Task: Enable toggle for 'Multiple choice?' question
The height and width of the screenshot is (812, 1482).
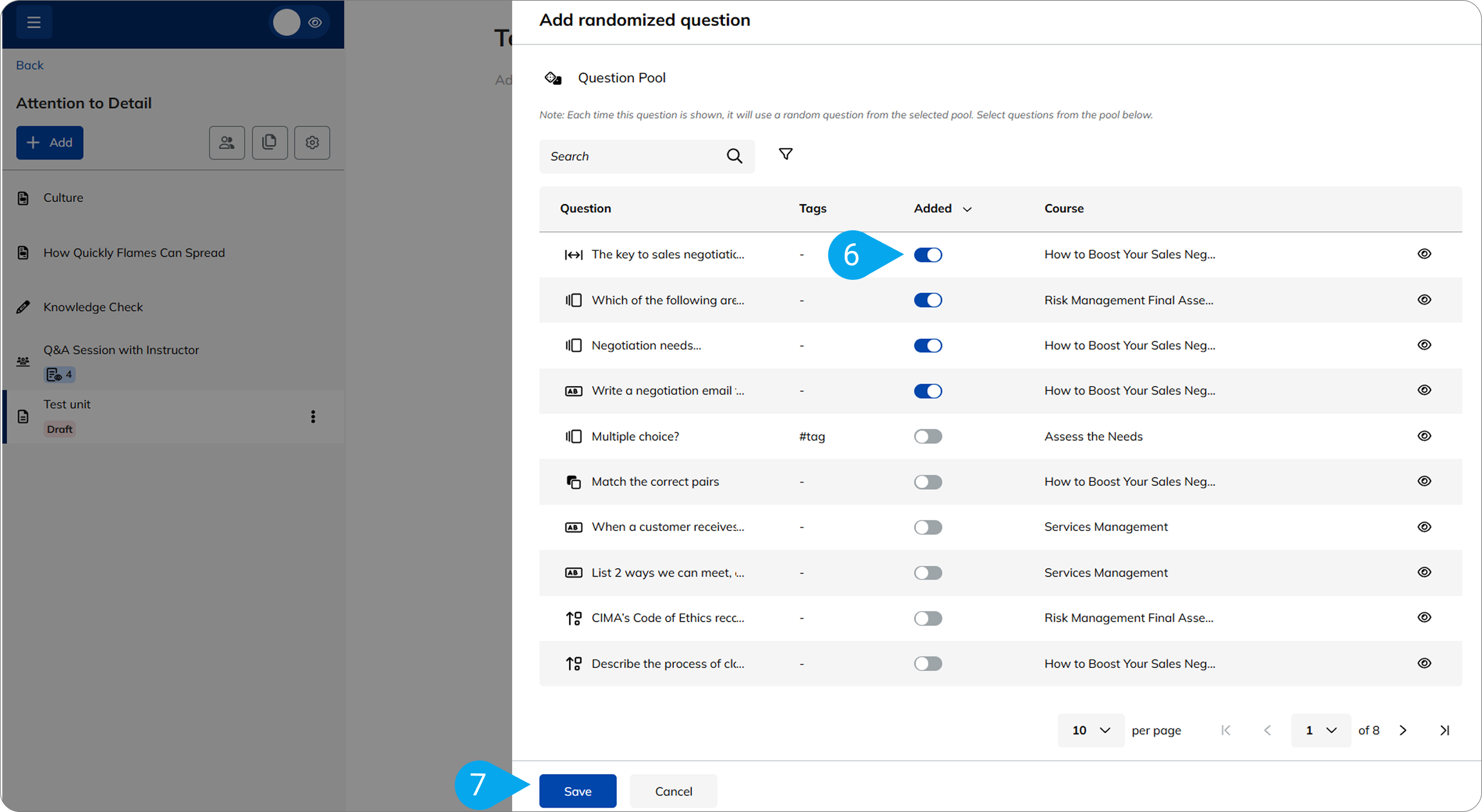Action: [x=928, y=437]
